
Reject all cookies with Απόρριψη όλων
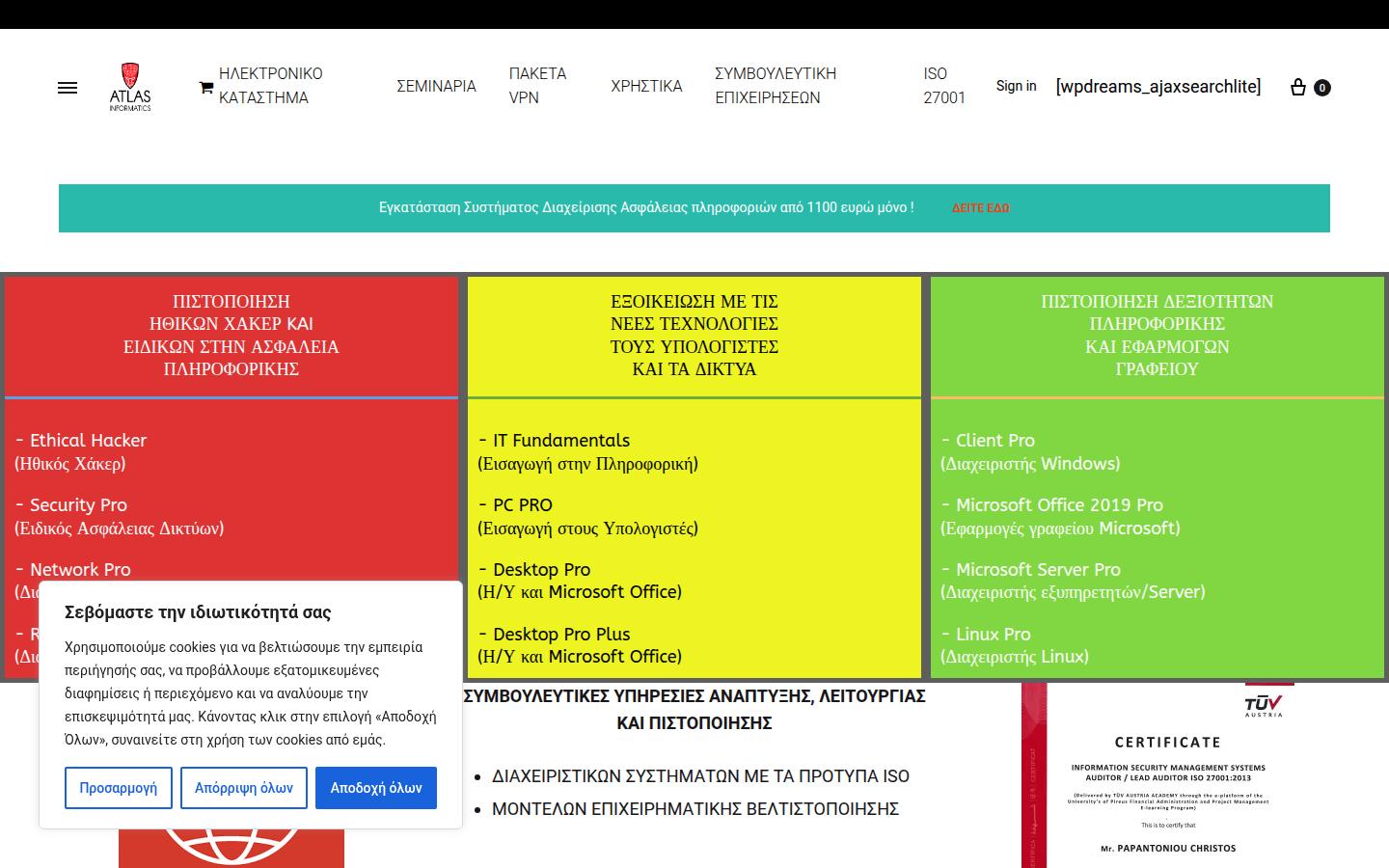pyautogui.click(x=244, y=788)
